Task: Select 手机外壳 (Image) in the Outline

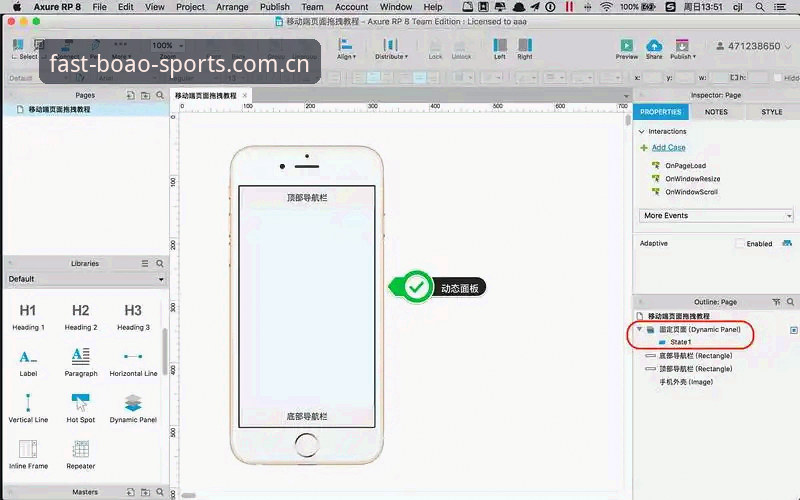Action: pos(686,382)
